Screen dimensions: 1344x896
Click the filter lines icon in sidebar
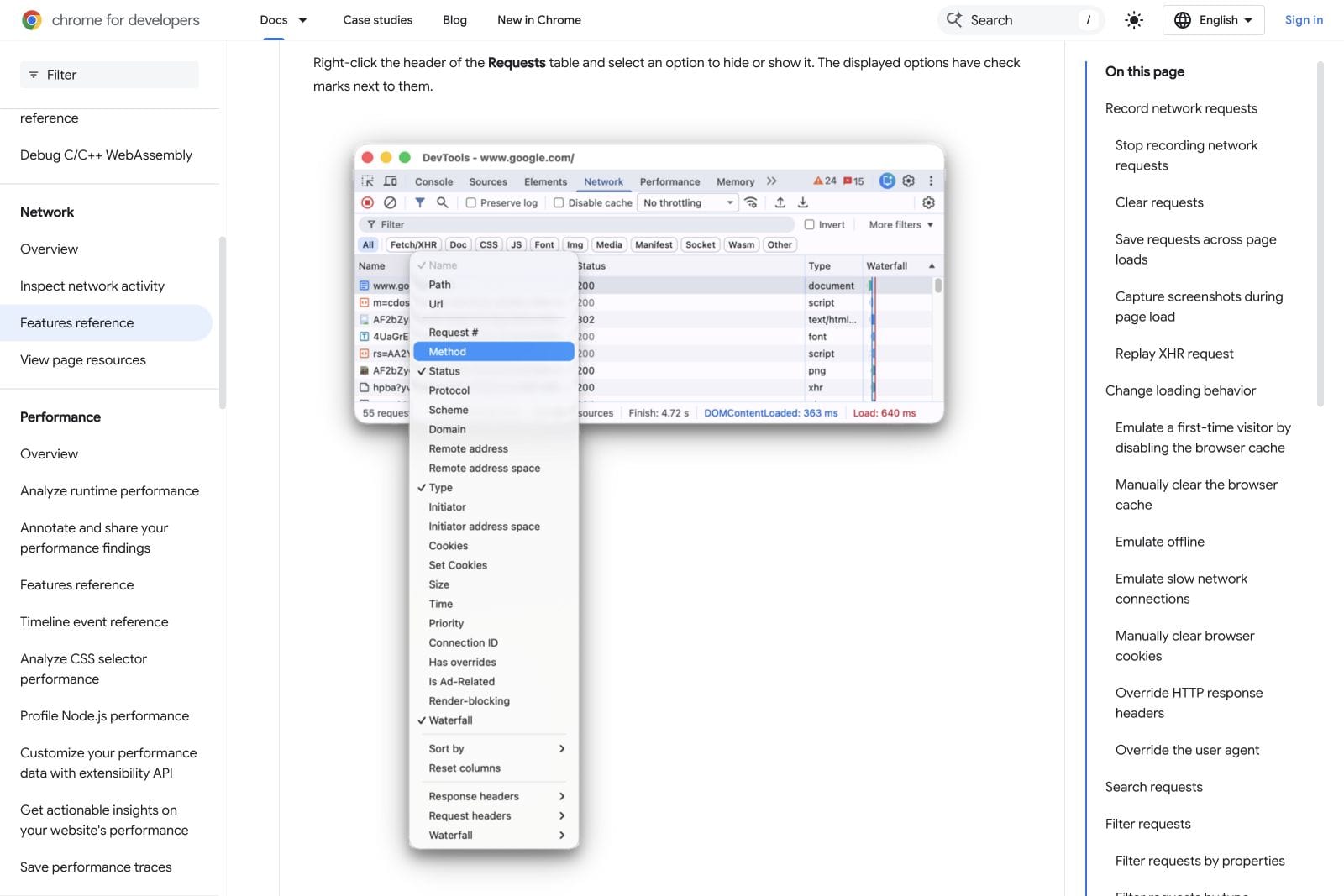34,75
